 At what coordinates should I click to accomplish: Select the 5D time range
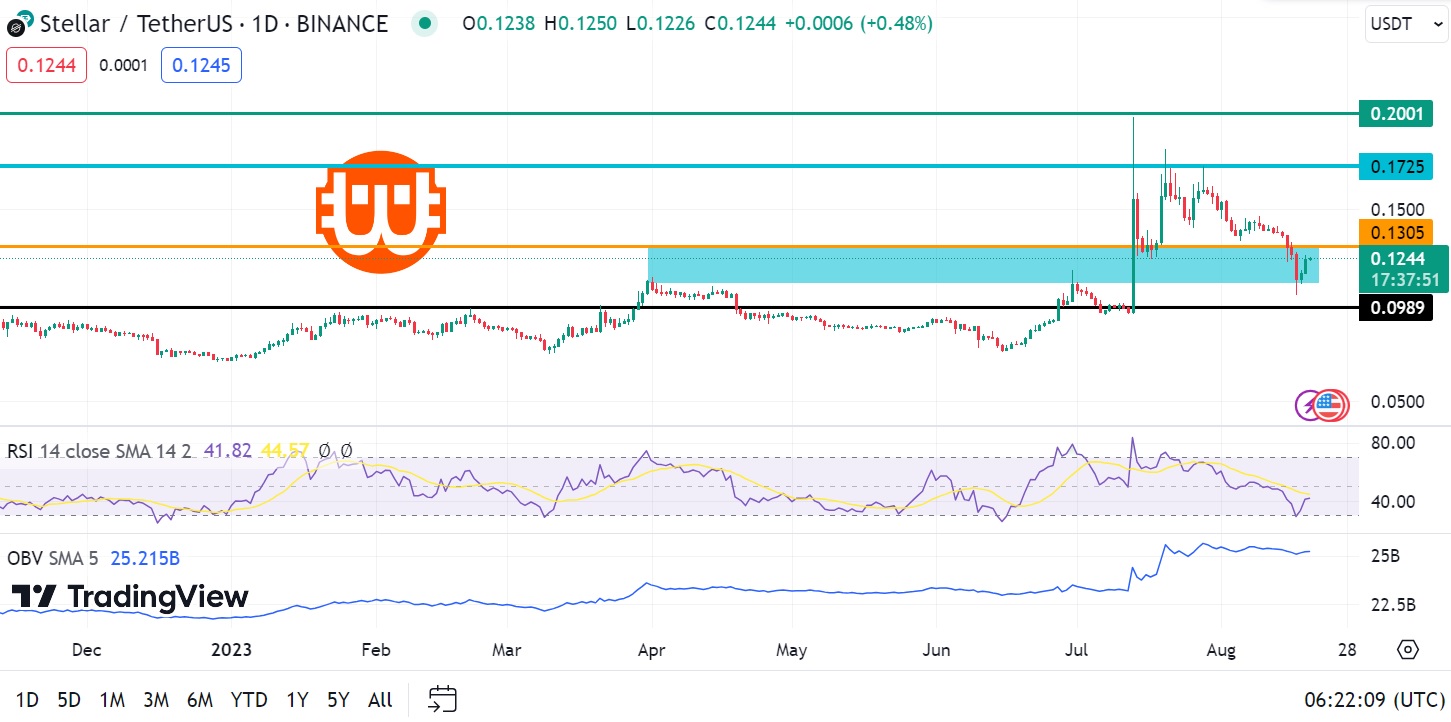pos(69,700)
